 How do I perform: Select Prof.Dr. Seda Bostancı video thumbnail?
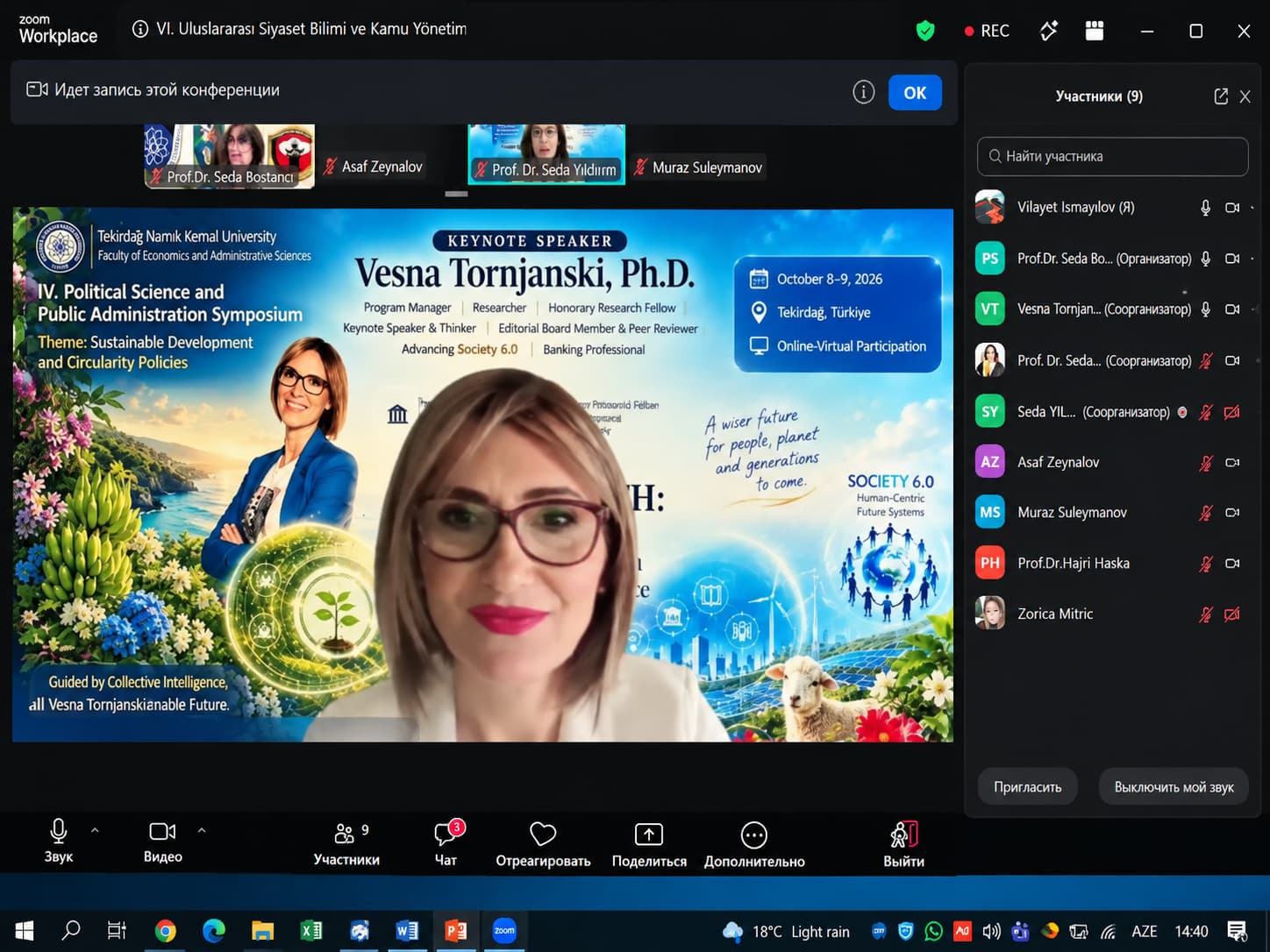pos(230,156)
